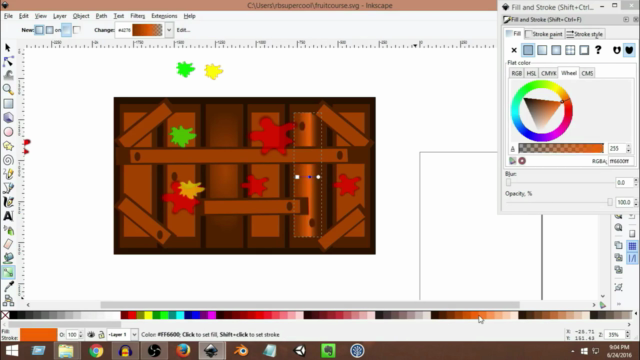Toggle create gradient on fill

[67, 30]
